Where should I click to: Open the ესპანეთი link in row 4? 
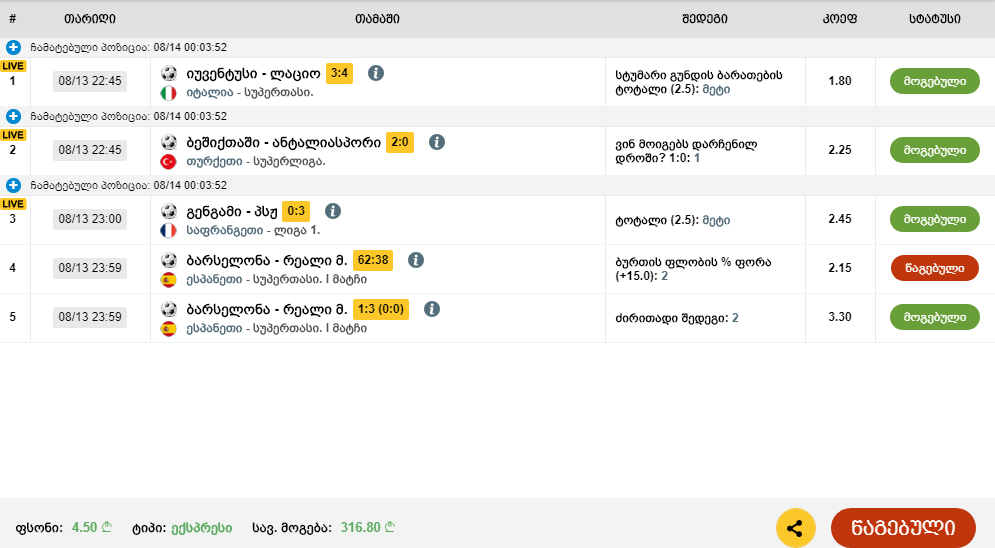click(214, 280)
